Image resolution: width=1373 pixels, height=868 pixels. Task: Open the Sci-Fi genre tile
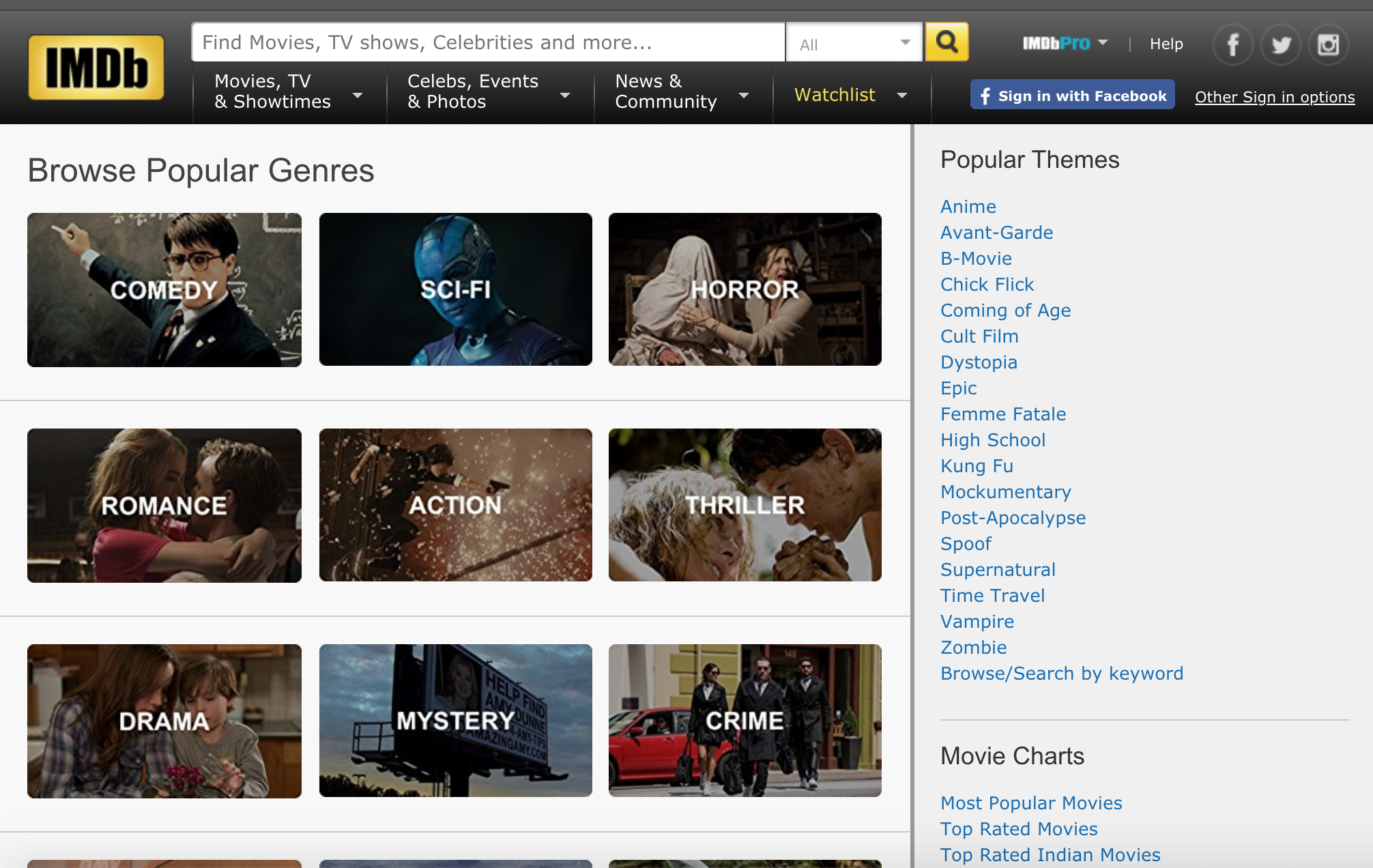click(456, 289)
